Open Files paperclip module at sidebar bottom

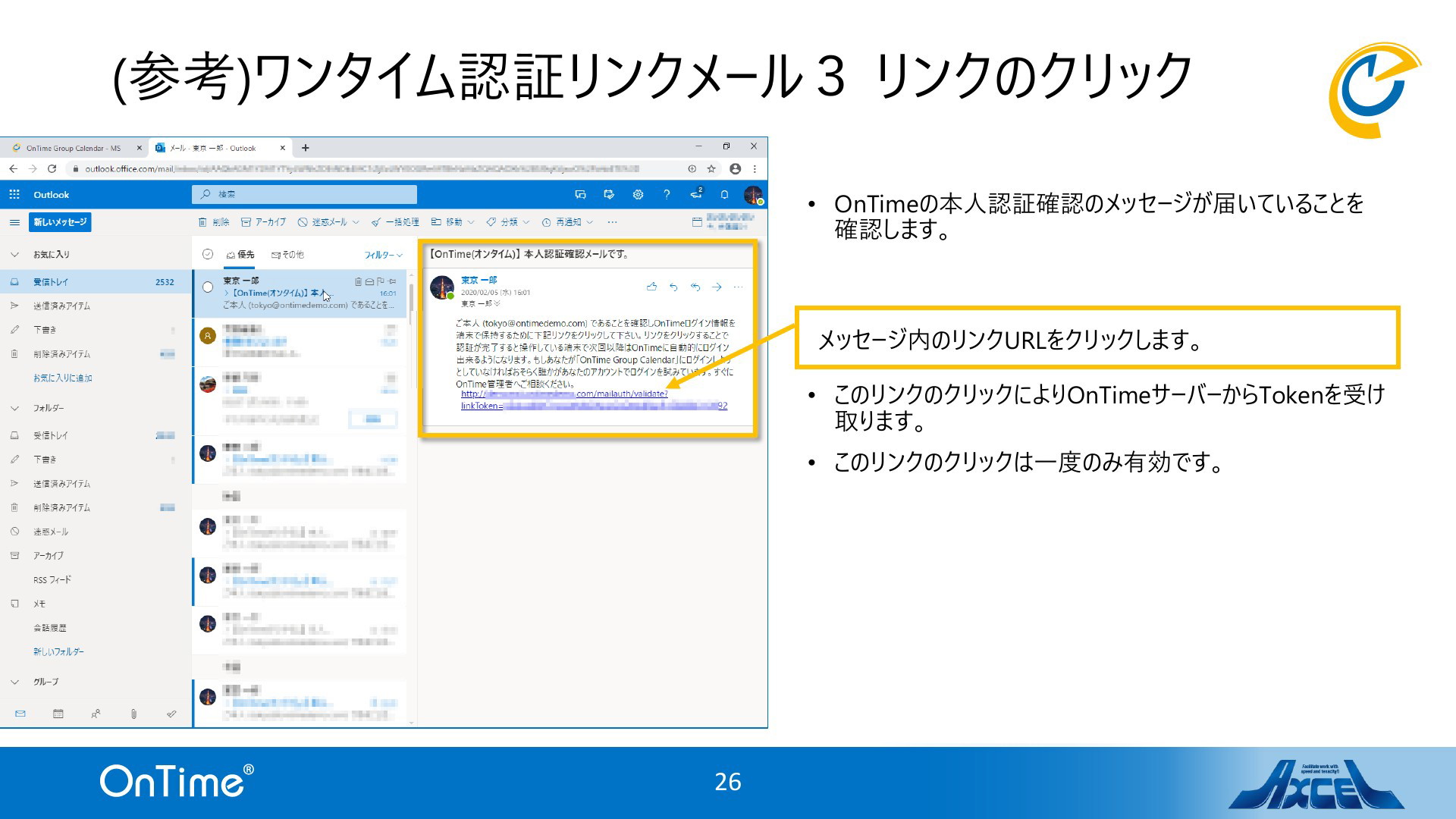coord(133,714)
